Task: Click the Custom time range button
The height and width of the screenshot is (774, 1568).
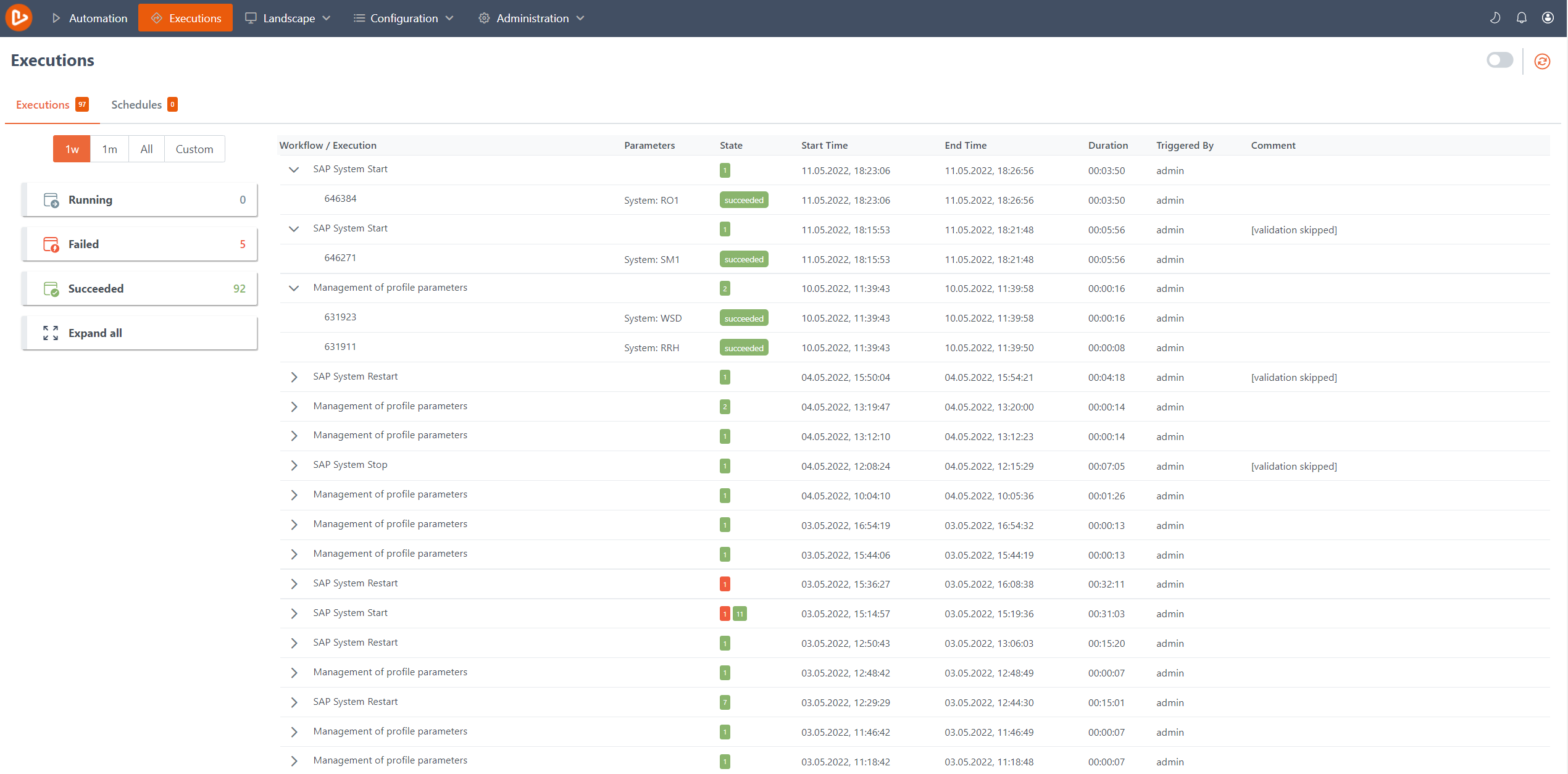Action: 194,149
